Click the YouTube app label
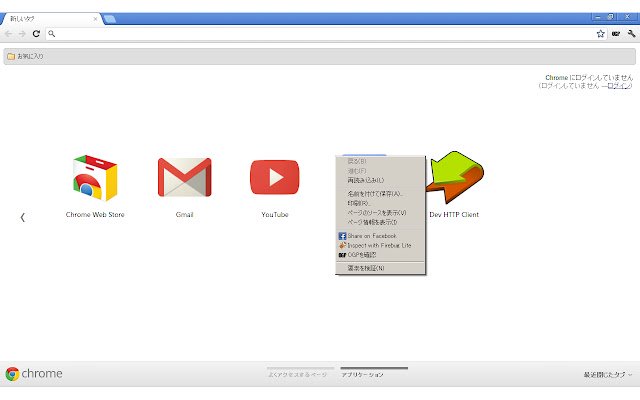Screen dimensions: 640x400 coord(275,215)
